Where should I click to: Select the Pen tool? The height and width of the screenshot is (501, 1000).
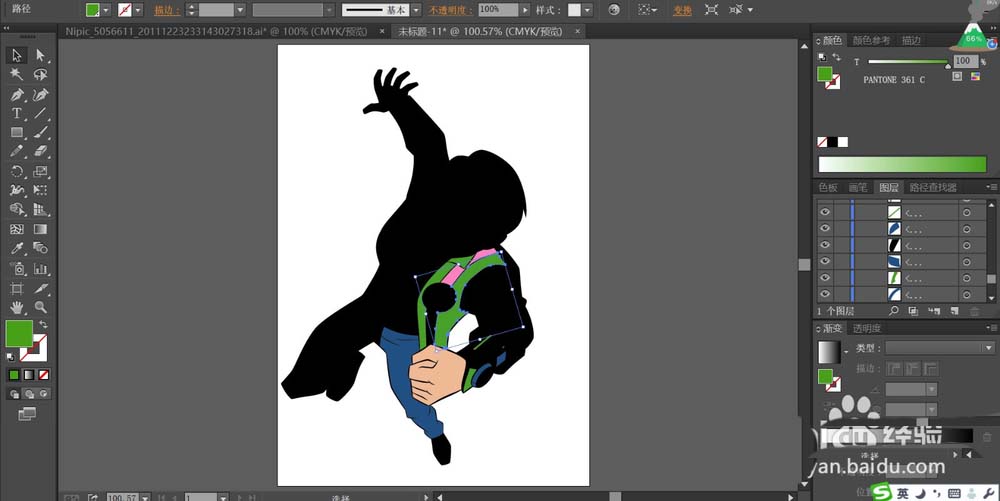click(17, 95)
